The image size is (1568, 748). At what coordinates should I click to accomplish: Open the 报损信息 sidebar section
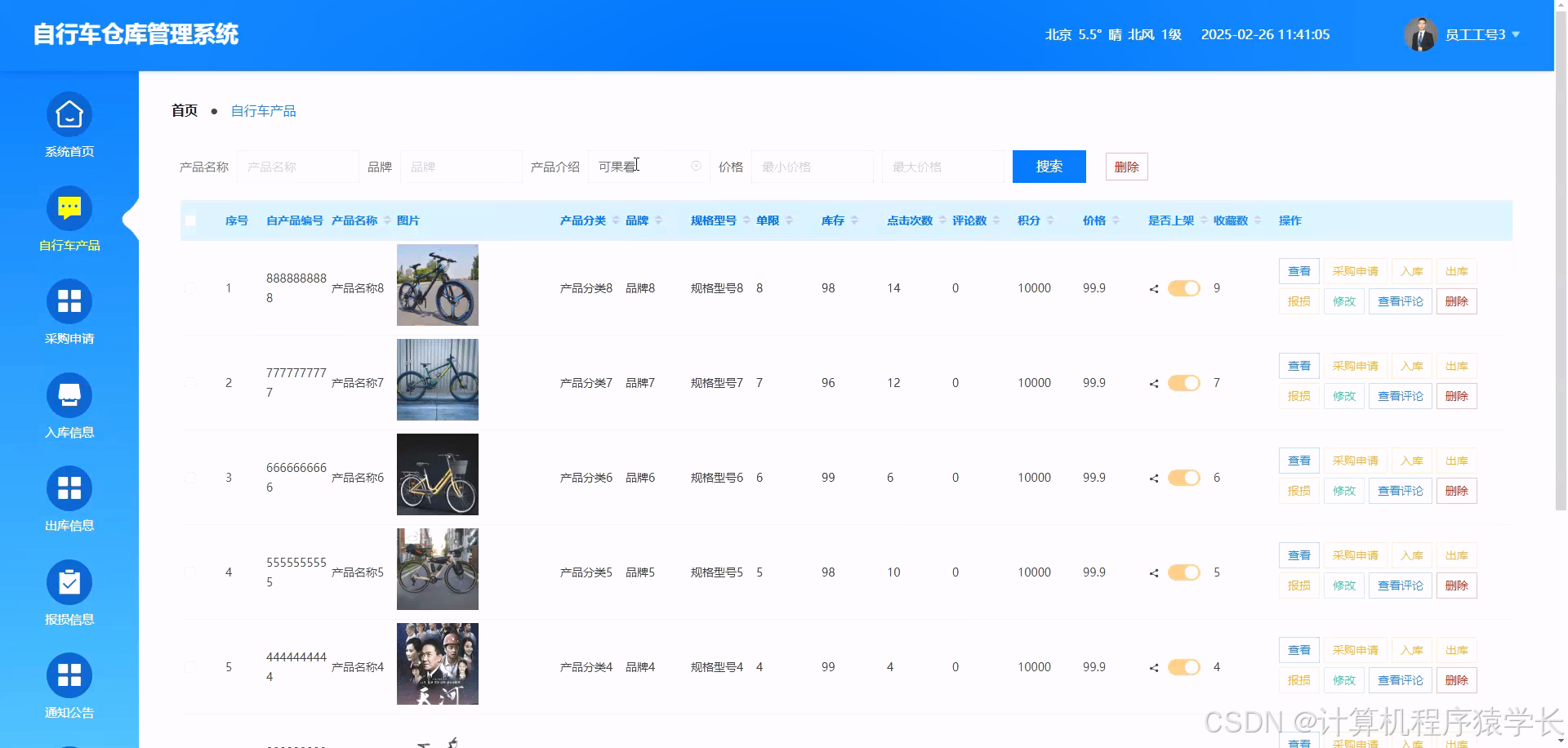click(x=69, y=593)
